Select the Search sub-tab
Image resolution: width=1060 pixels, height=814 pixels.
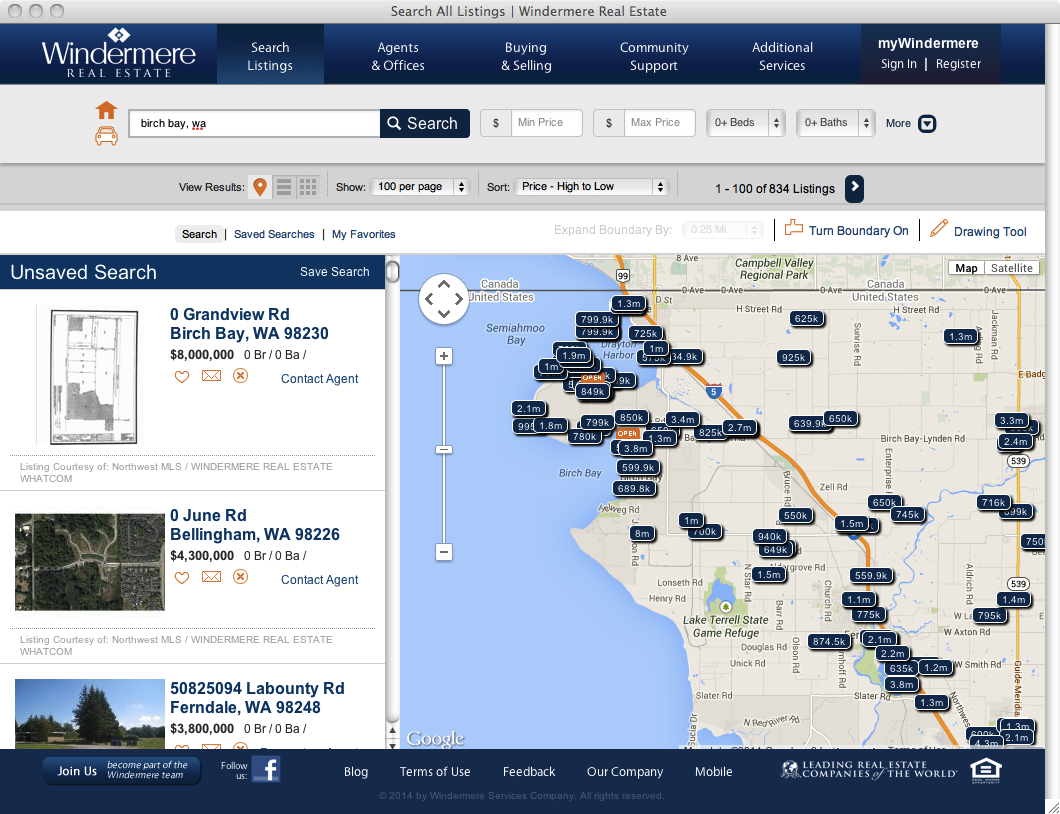[x=199, y=234]
